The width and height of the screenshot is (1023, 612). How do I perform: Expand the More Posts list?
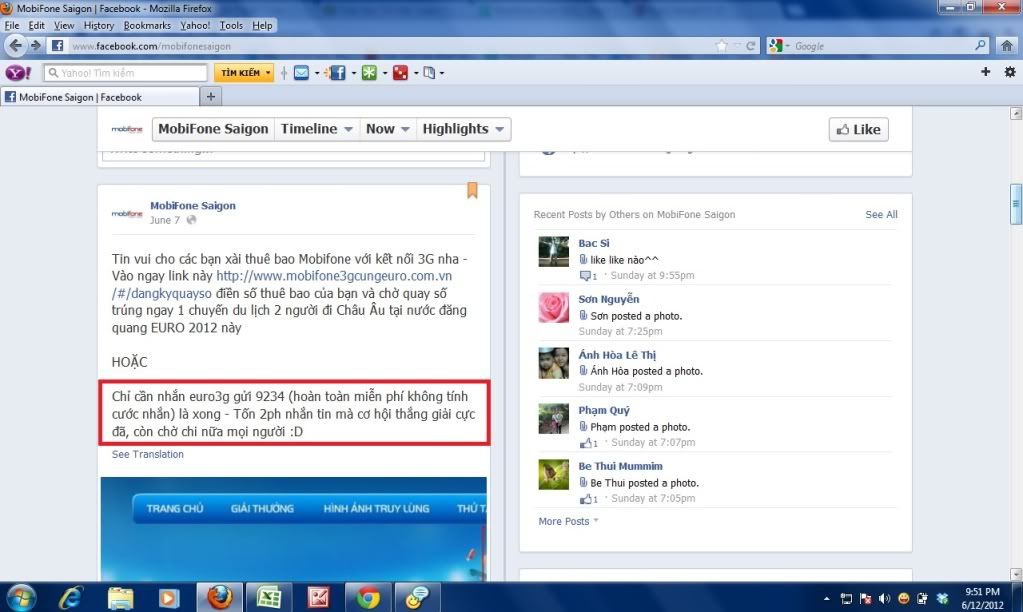pyautogui.click(x=568, y=521)
